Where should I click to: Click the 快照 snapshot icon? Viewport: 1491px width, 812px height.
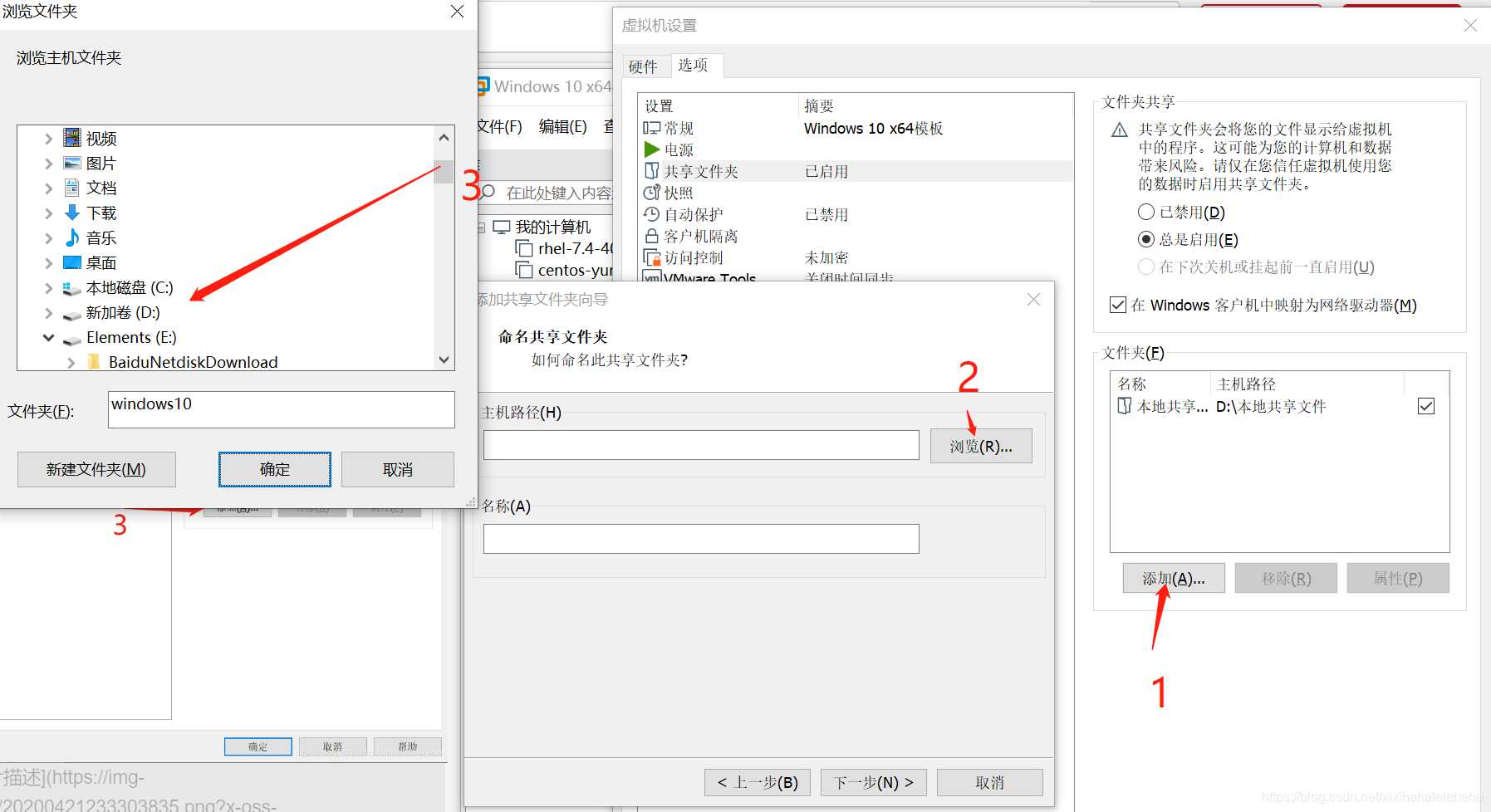click(652, 193)
